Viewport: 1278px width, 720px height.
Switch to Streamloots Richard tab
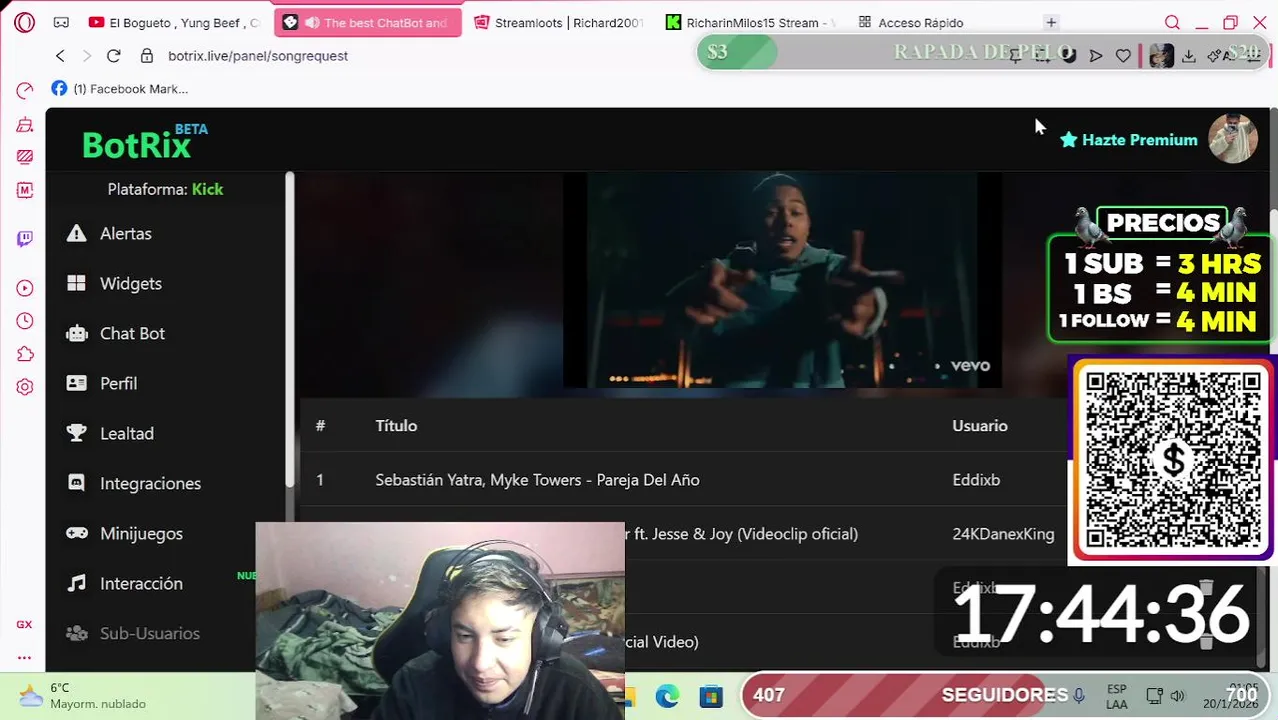point(558,22)
